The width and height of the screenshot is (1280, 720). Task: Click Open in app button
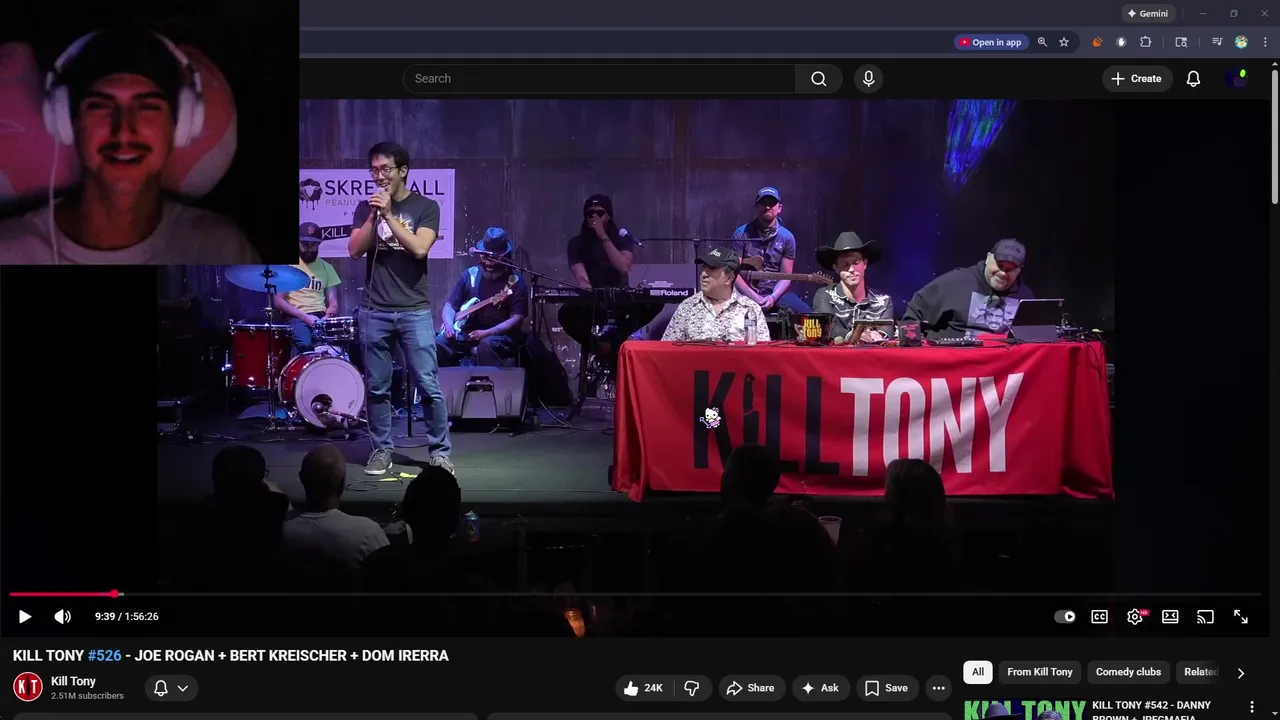pos(991,42)
